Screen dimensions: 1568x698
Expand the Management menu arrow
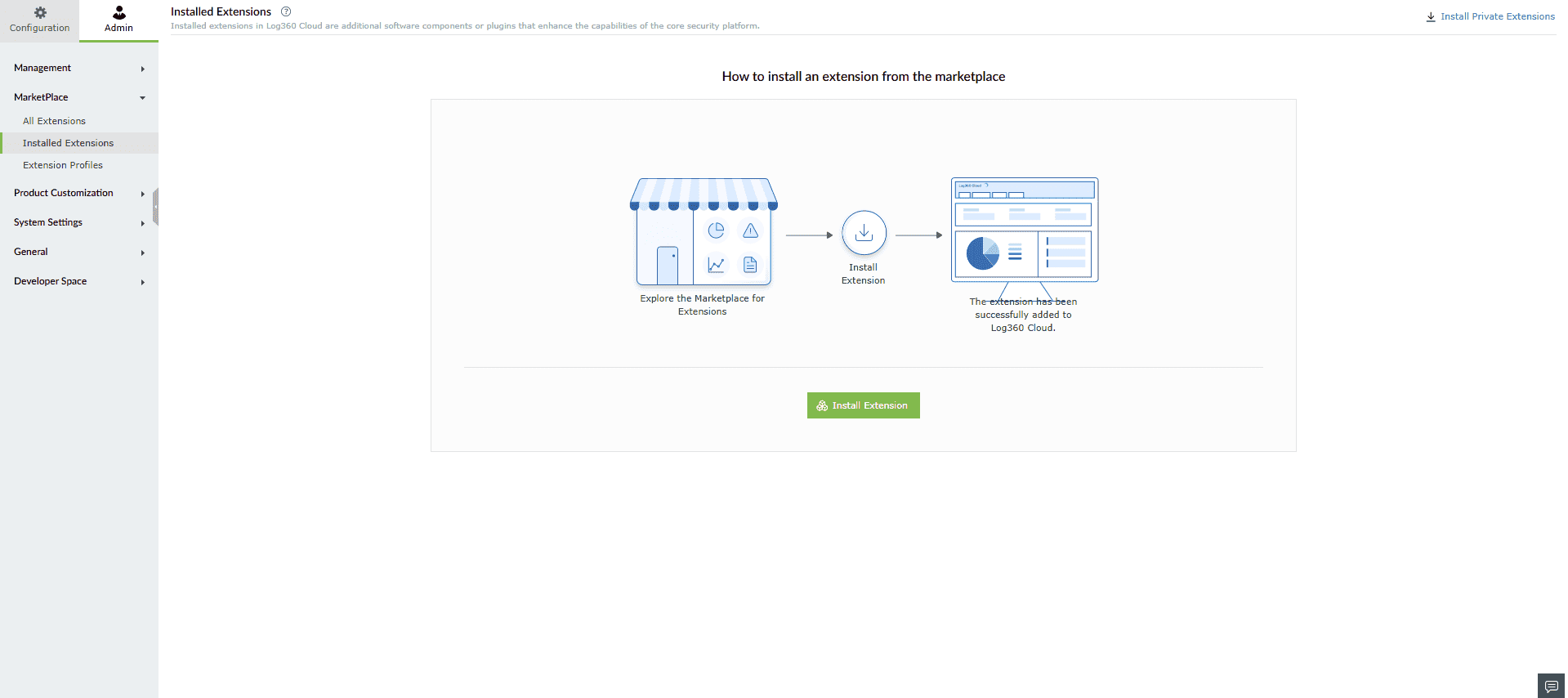143,69
